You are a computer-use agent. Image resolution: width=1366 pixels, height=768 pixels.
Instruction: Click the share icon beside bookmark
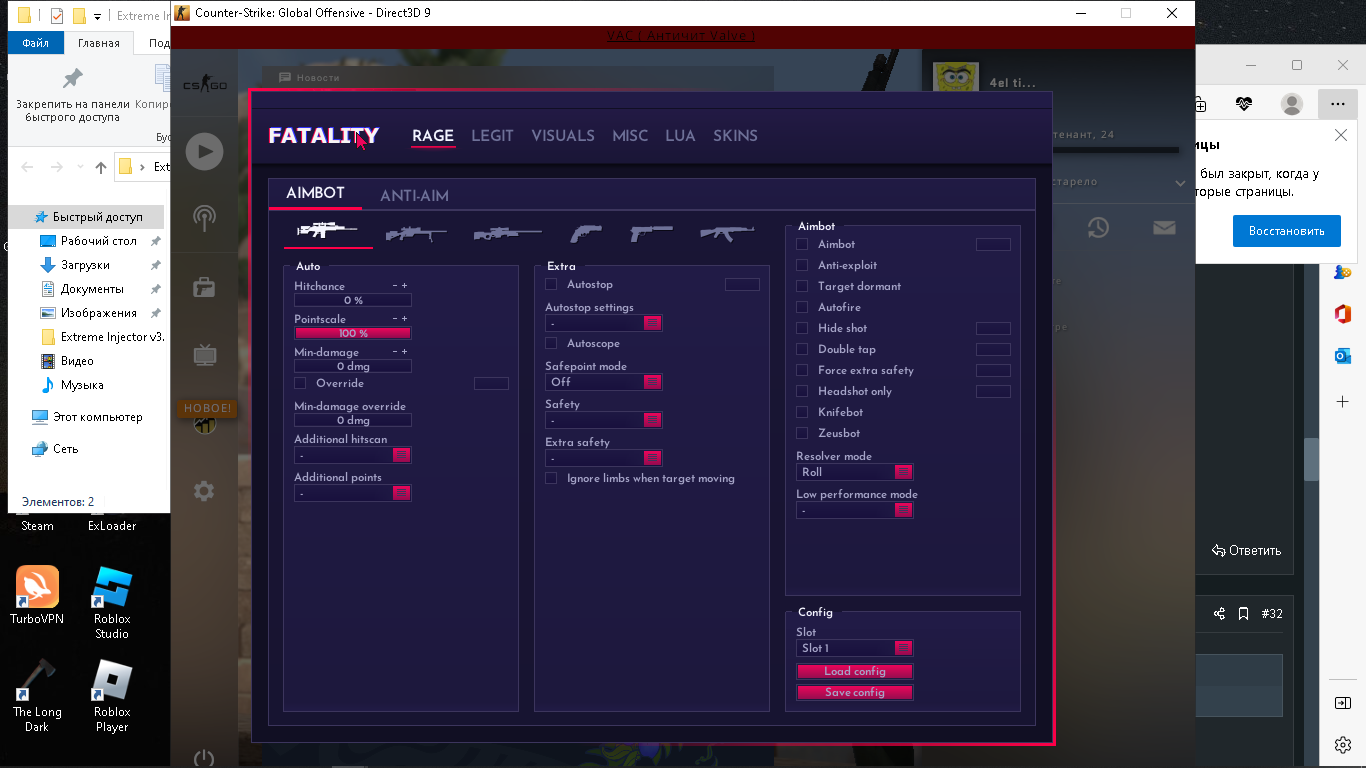[1219, 613]
